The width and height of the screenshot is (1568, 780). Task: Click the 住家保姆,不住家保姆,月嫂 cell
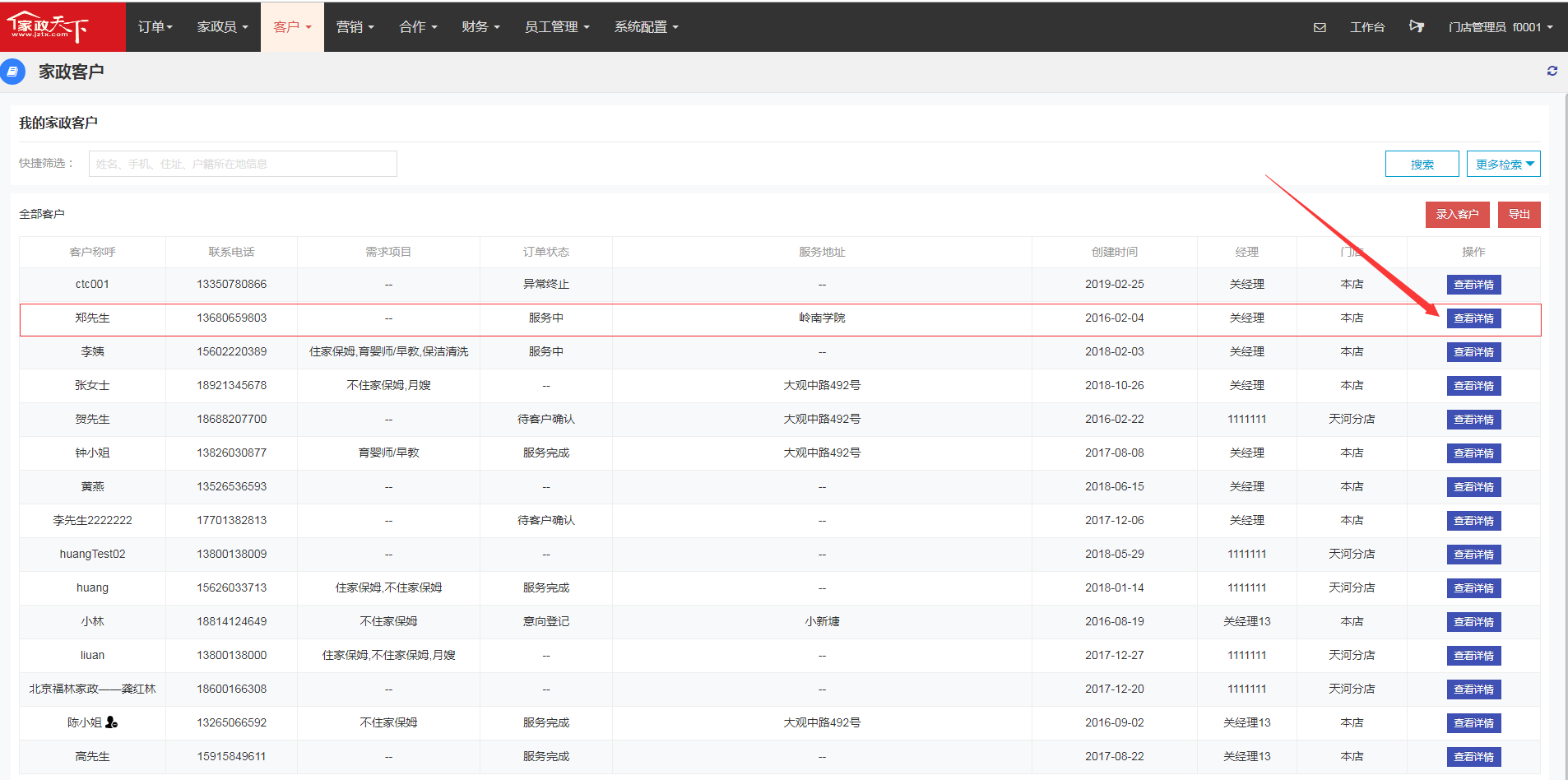tap(388, 655)
